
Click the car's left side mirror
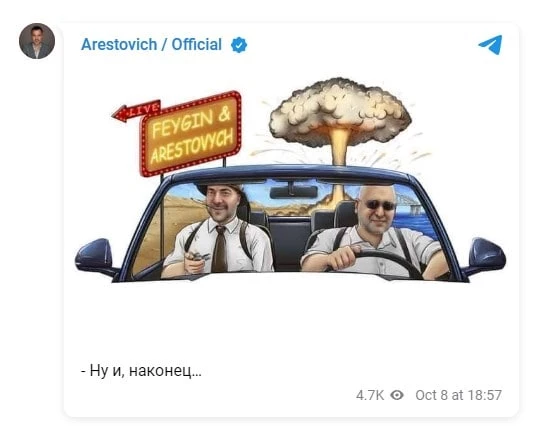[x=97, y=256]
